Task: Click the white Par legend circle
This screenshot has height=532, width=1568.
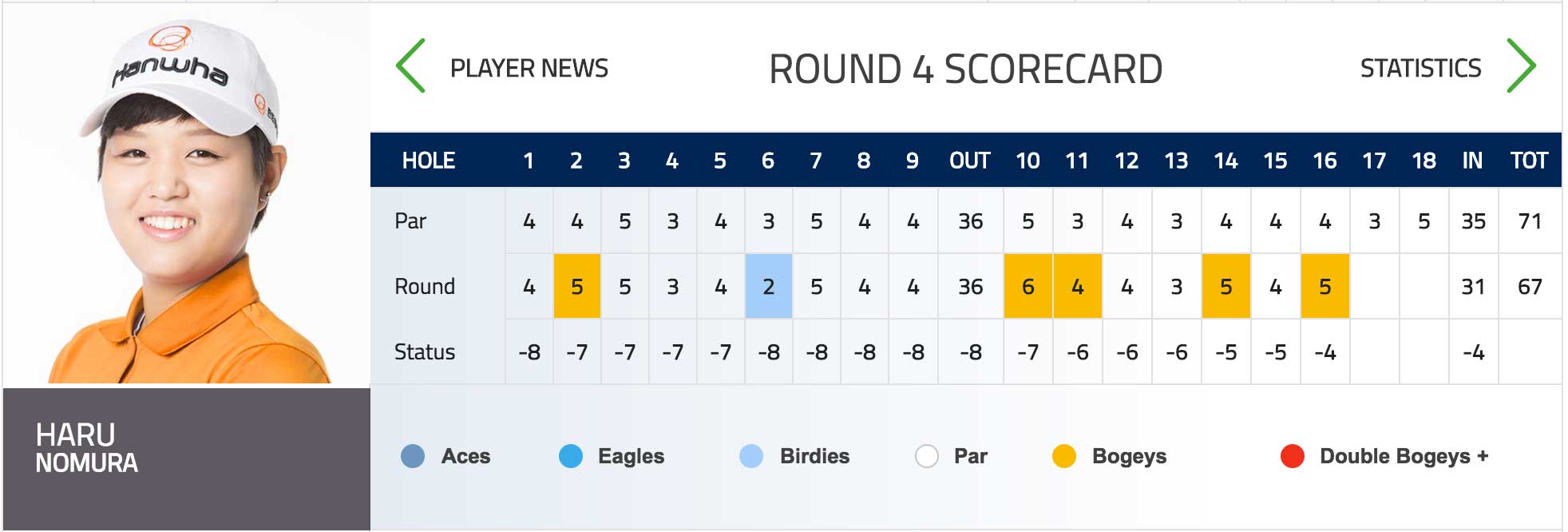Action: tap(927, 456)
